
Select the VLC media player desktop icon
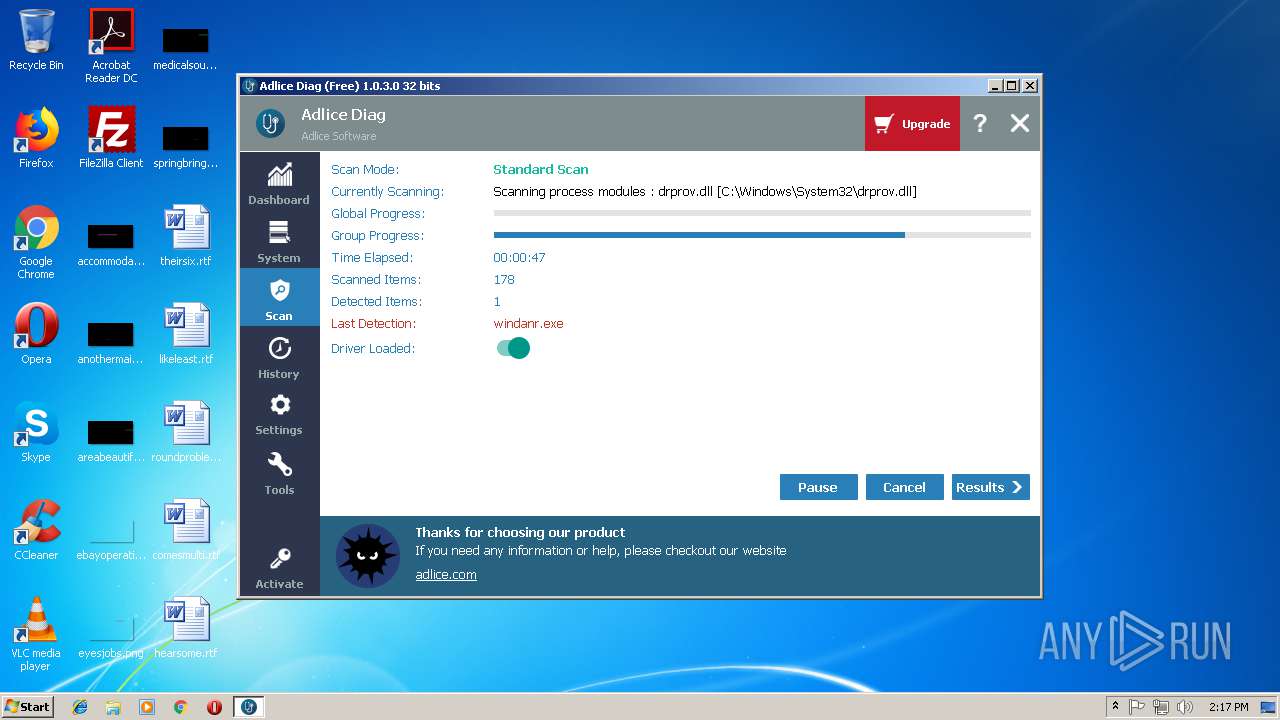click(x=36, y=634)
